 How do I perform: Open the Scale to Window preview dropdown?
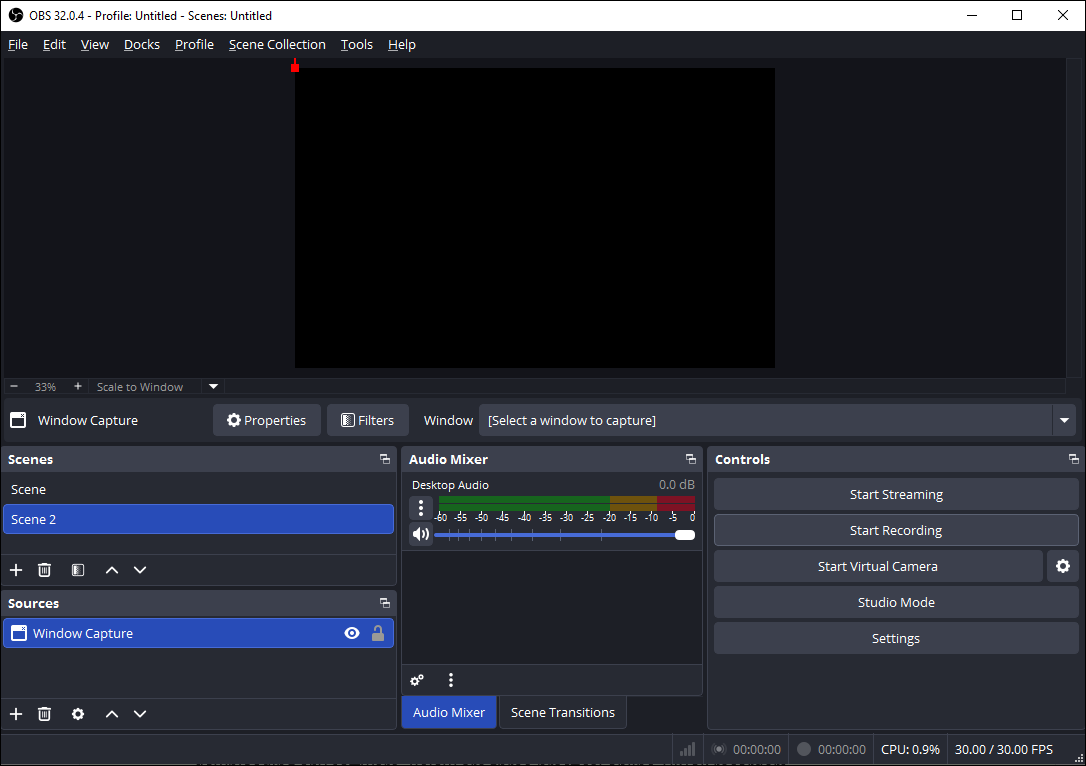[x=212, y=386]
